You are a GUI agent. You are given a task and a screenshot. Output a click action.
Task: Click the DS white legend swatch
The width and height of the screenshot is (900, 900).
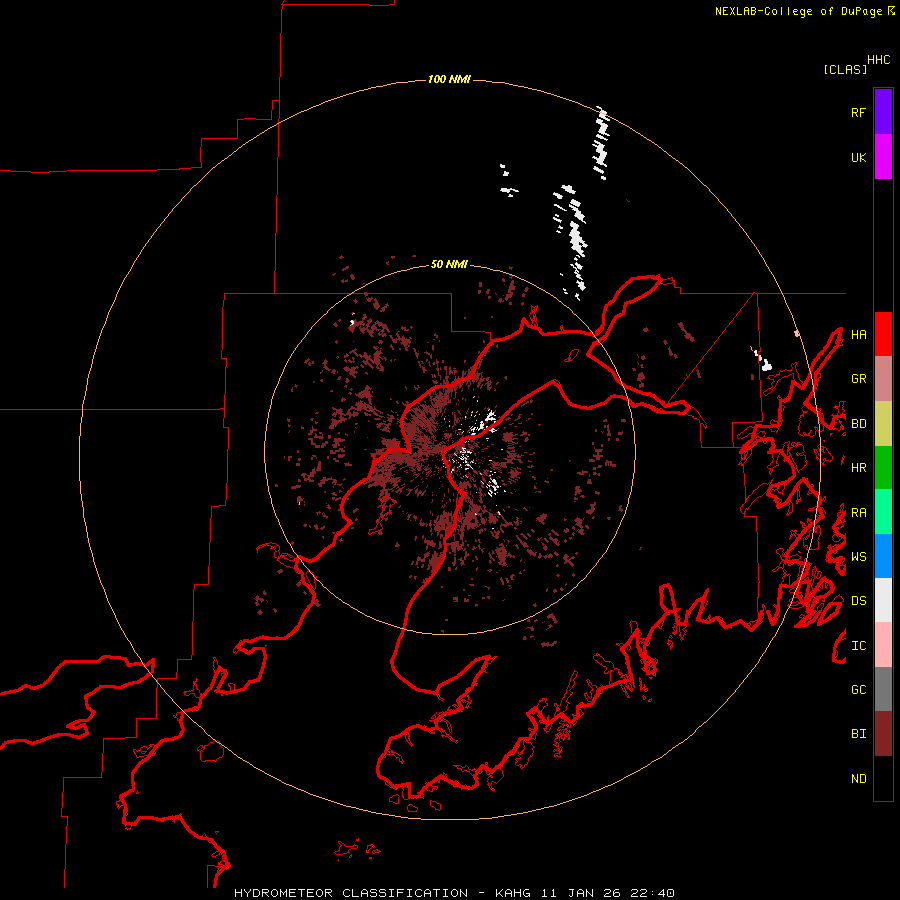tap(883, 600)
